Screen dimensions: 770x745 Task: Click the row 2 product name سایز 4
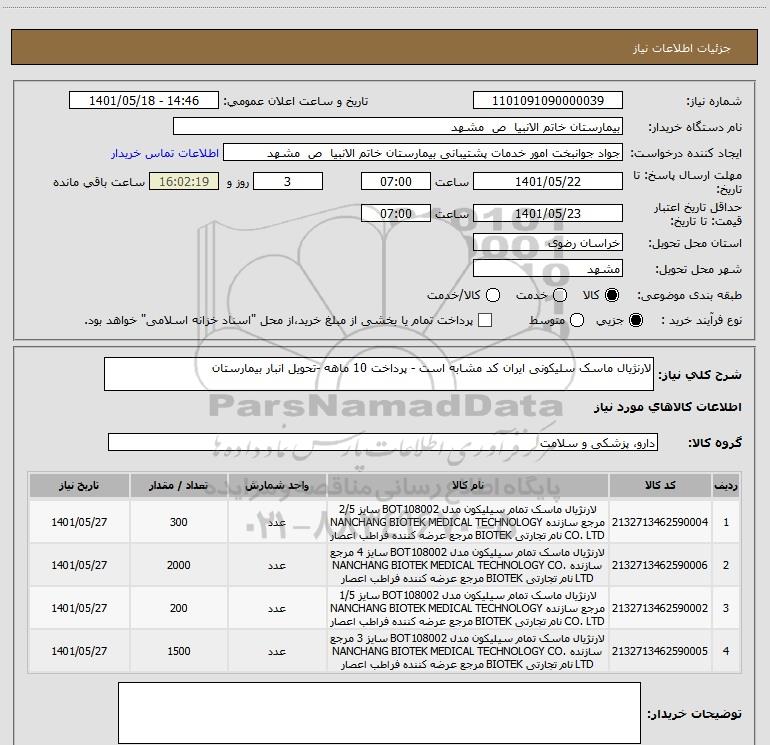(x=468, y=565)
